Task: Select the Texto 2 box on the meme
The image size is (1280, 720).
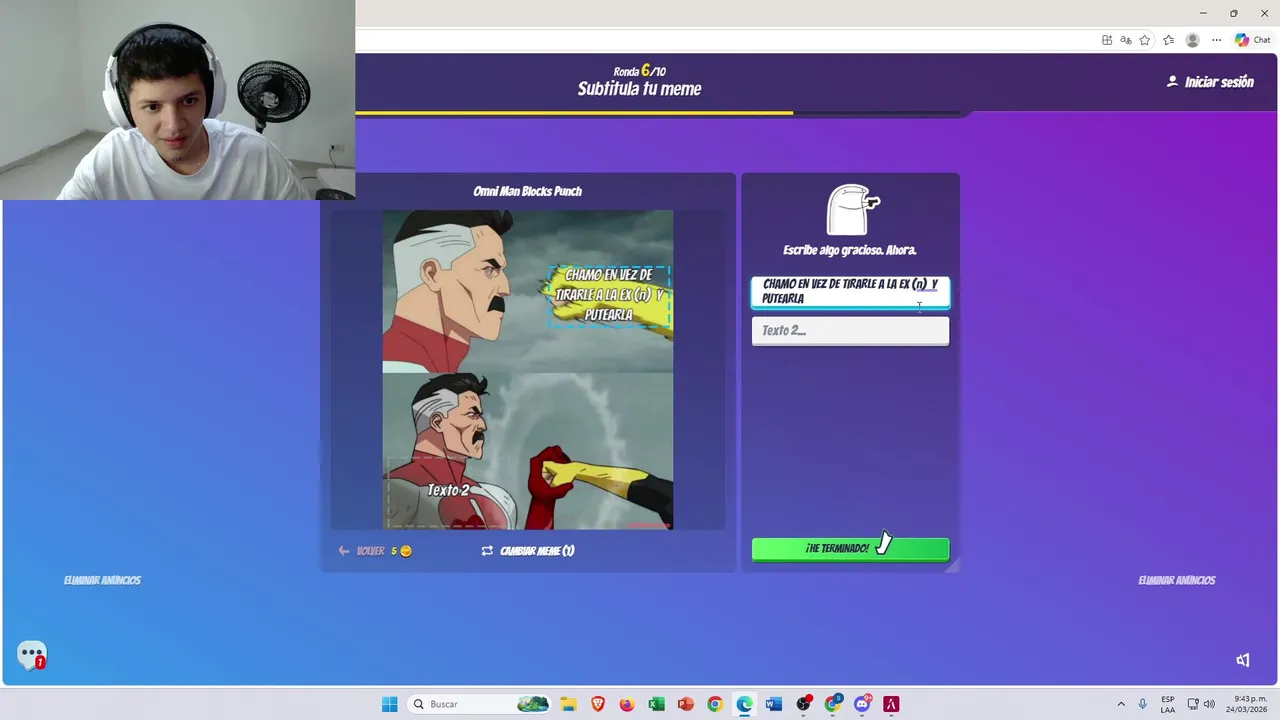Action: click(448, 491)
